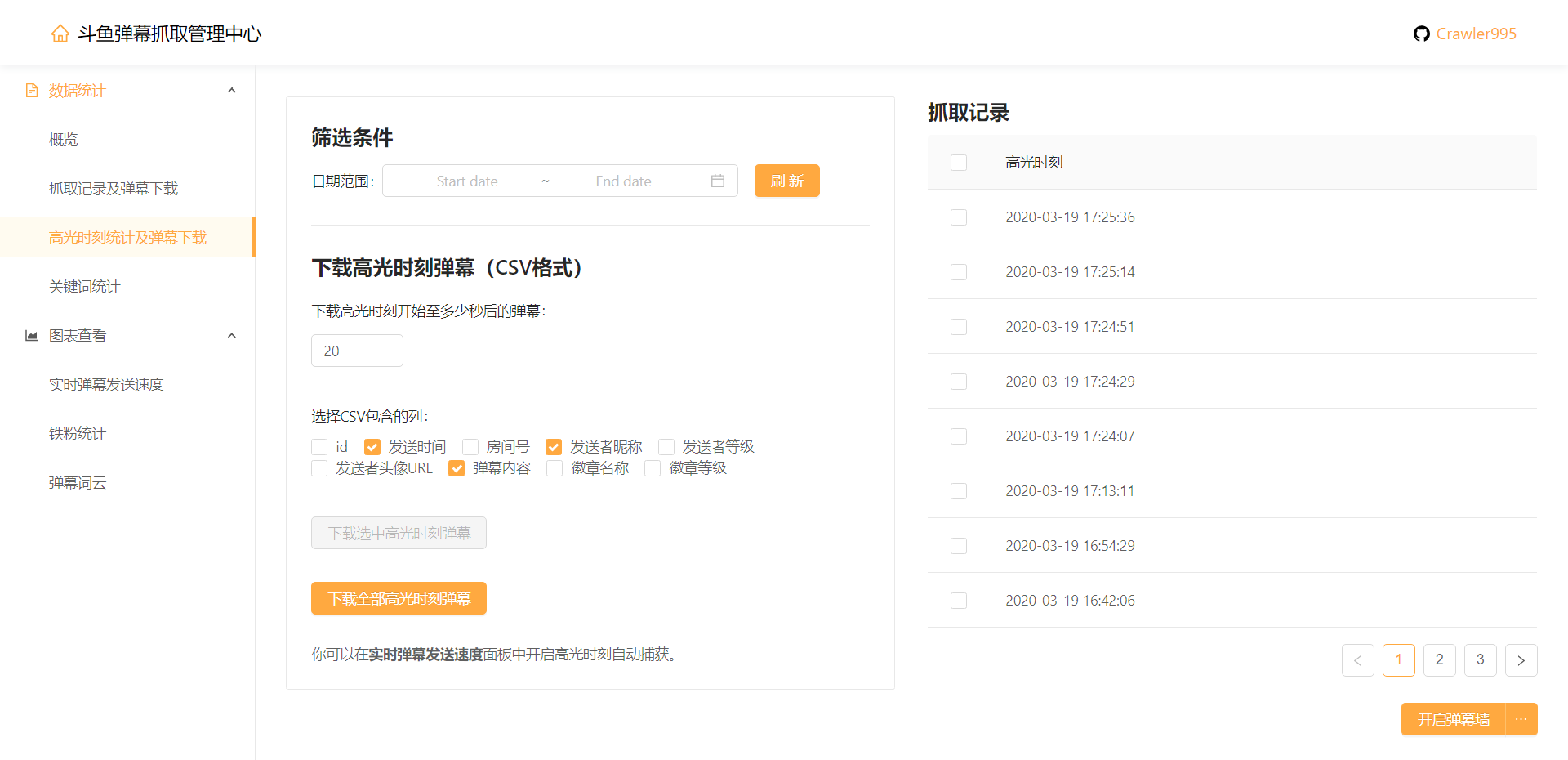The image size is (1568, 760).
Task: Collapse the 图表查看 menu section
Action: pyautogui.click(x=232, y=336)
